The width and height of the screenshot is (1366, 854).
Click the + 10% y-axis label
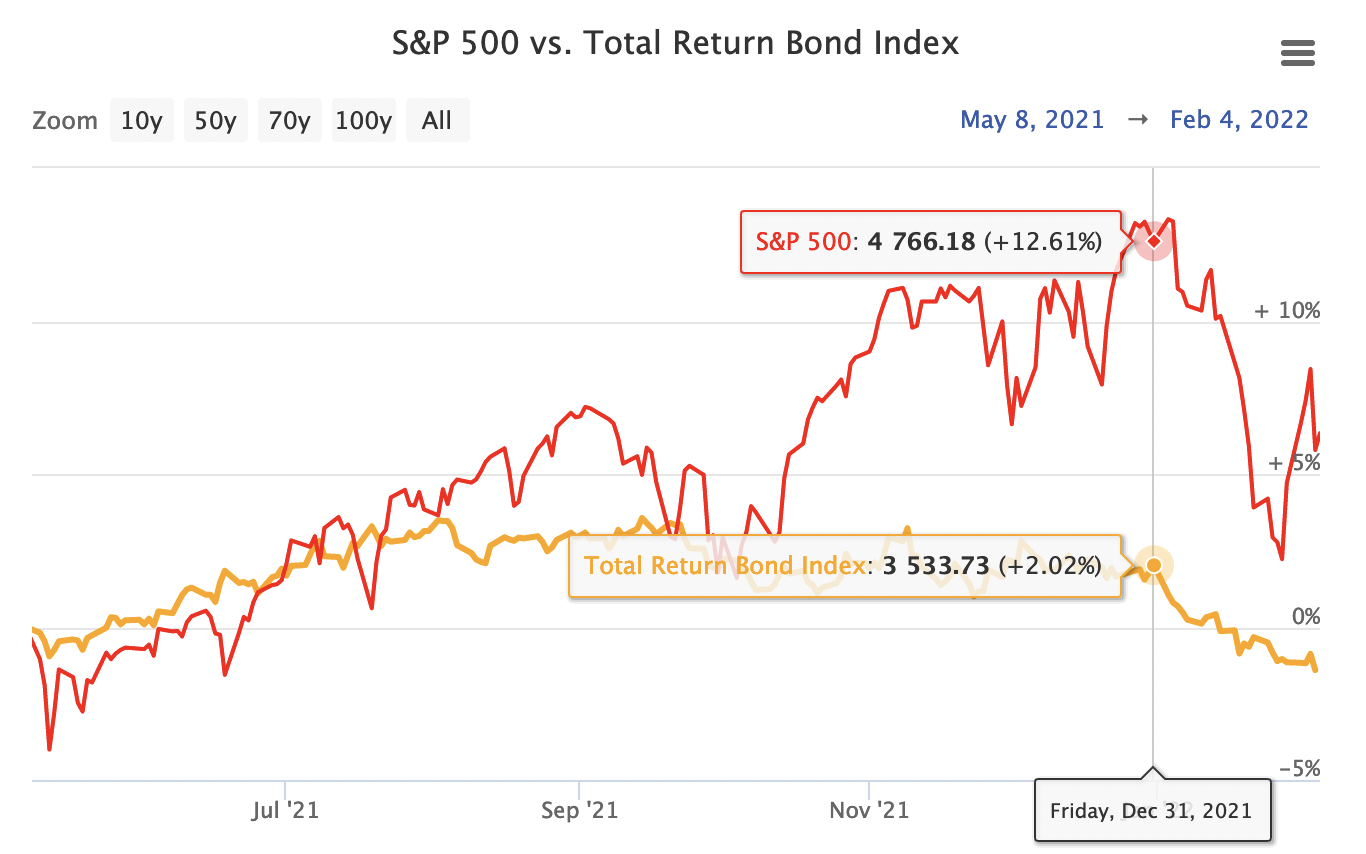[x=1287, y=310]
